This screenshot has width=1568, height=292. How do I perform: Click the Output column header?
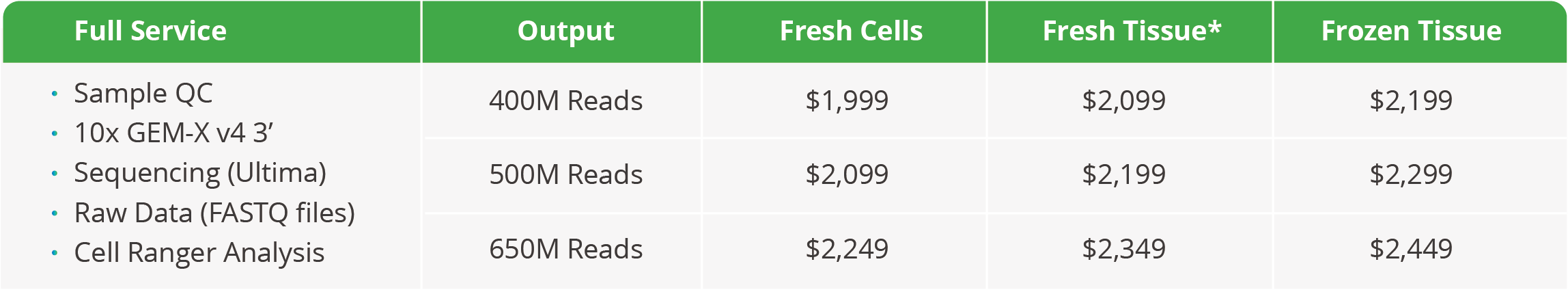565,31
